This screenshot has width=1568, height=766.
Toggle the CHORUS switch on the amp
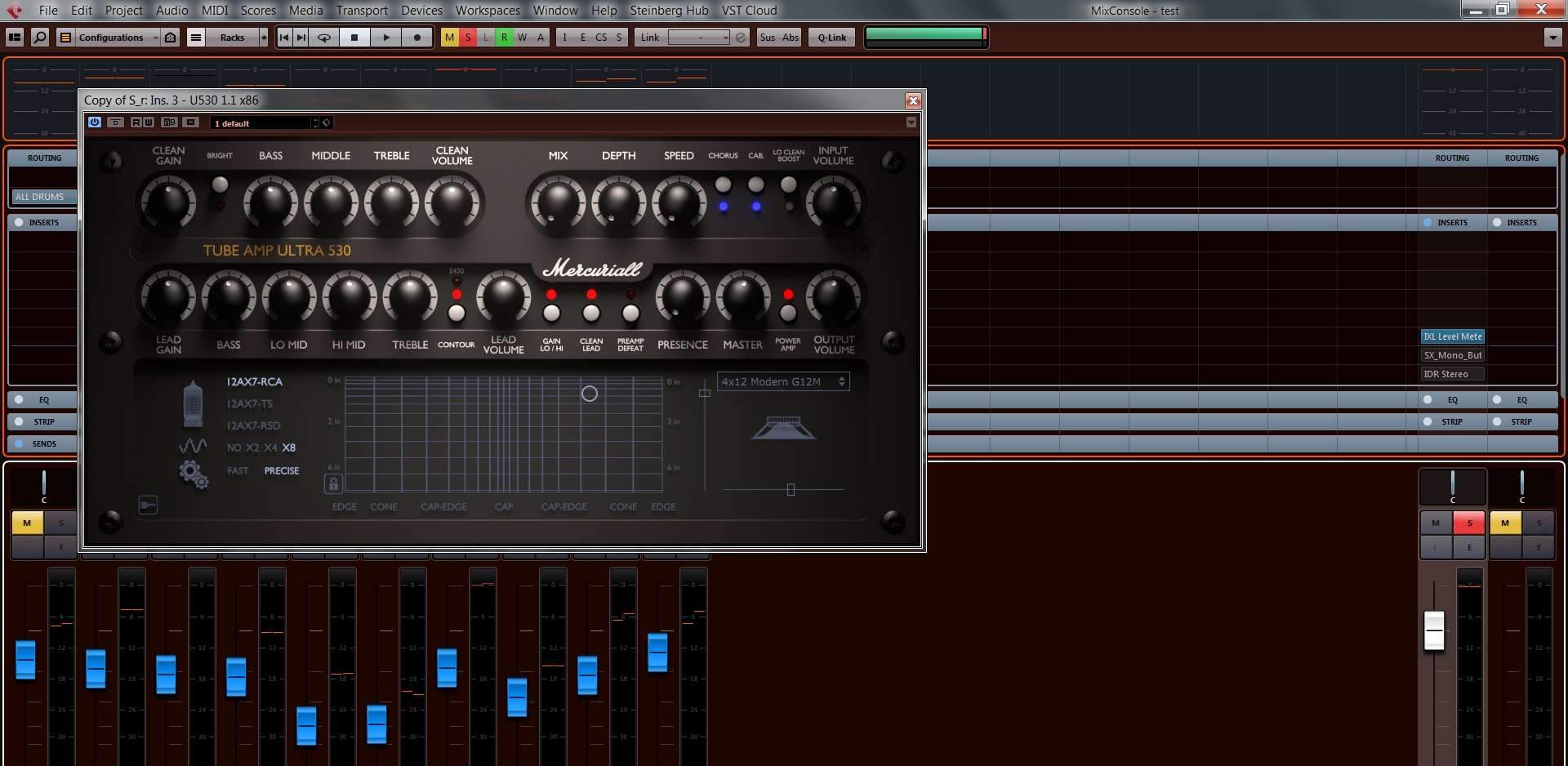coord(723,185)
